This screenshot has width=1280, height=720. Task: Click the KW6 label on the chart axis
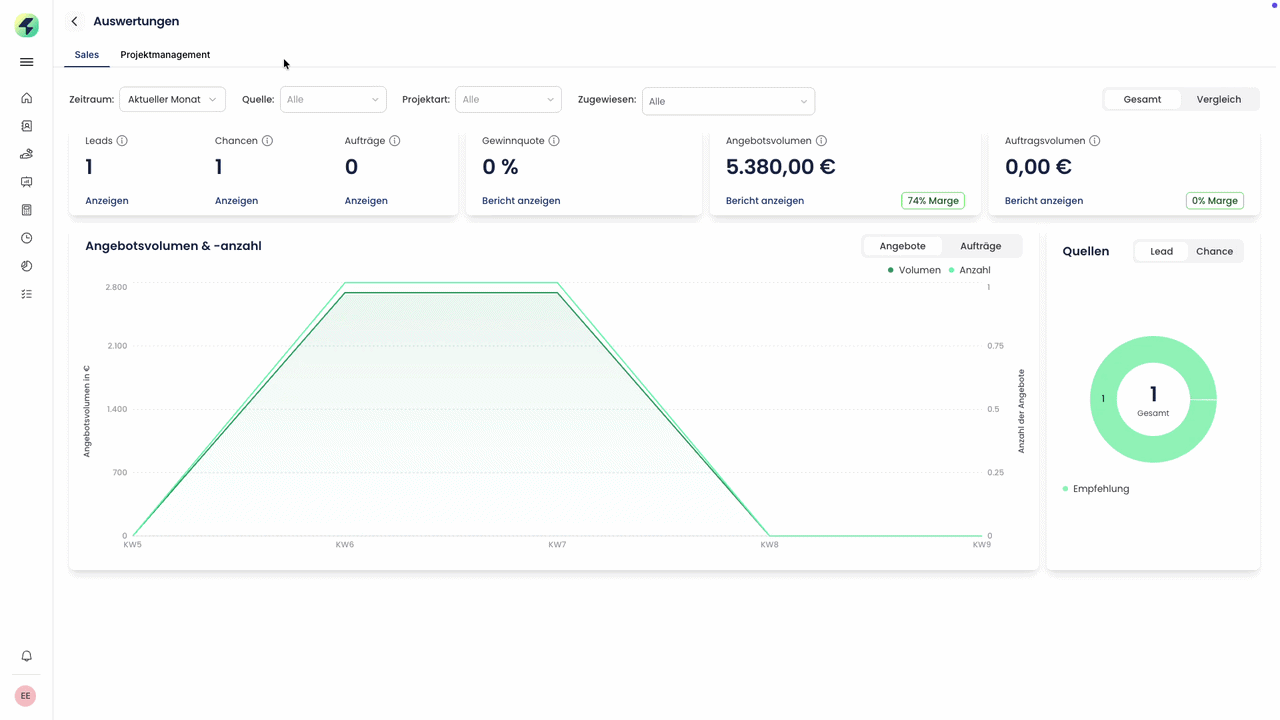(x=344, y=545)
